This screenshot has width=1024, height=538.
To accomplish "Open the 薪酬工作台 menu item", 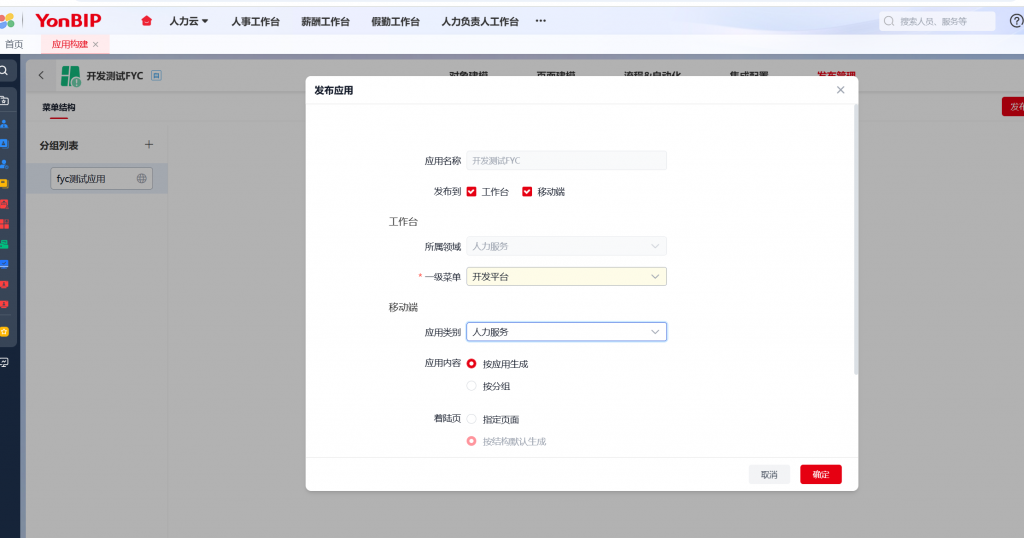I will (325, 21).
